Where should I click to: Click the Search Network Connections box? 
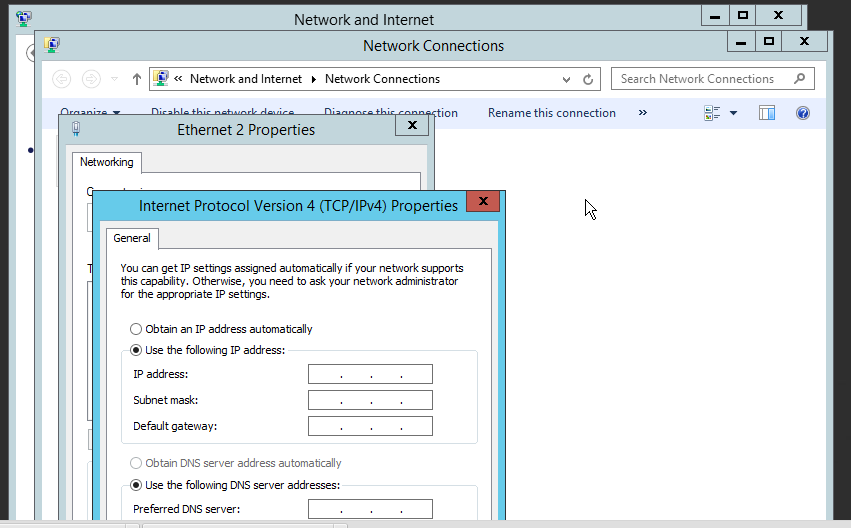712,79
